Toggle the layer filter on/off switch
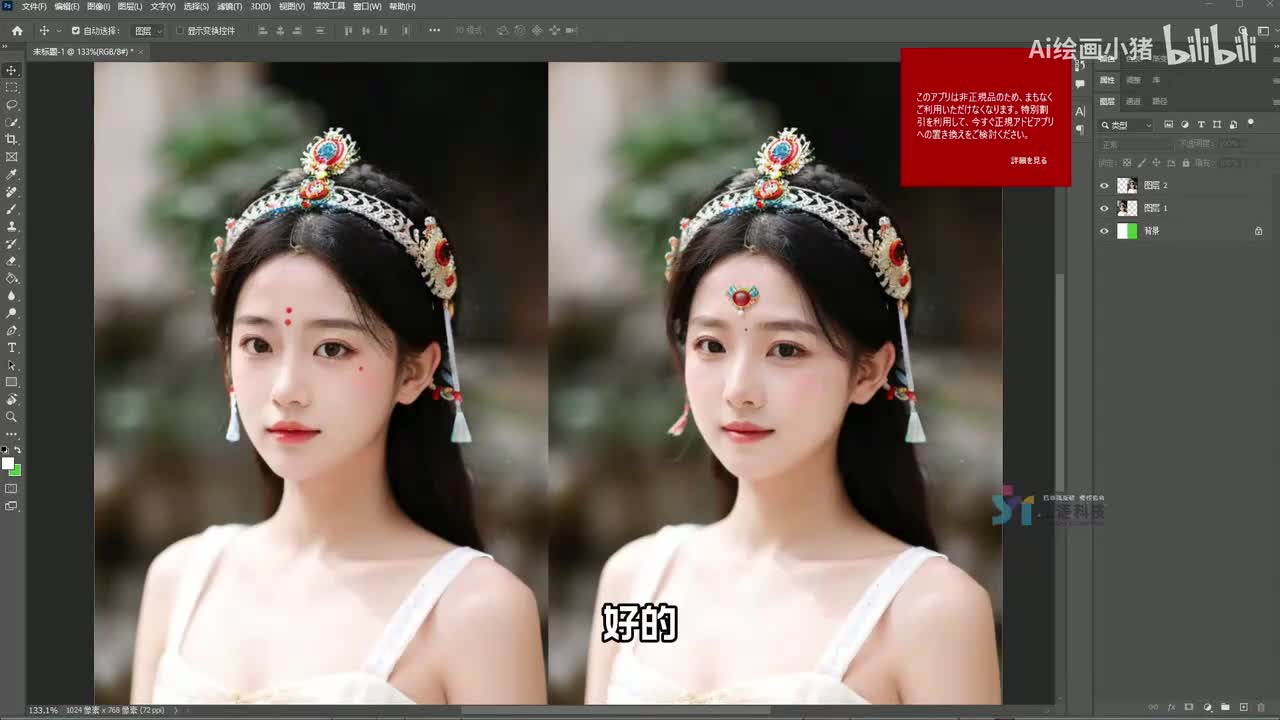Viewport: 1280px width, 720px height. [x=1250, y=124]
